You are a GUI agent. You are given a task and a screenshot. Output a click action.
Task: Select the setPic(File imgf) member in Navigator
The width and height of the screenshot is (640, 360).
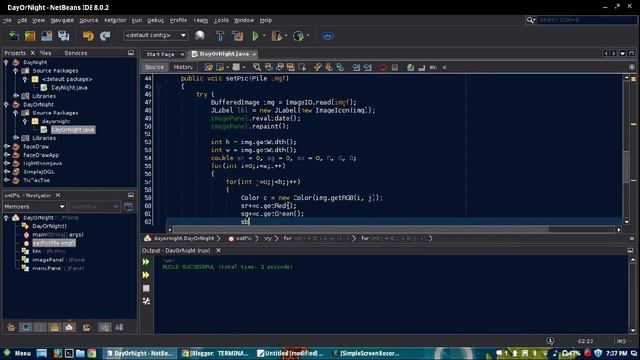(x=54, y=243)
